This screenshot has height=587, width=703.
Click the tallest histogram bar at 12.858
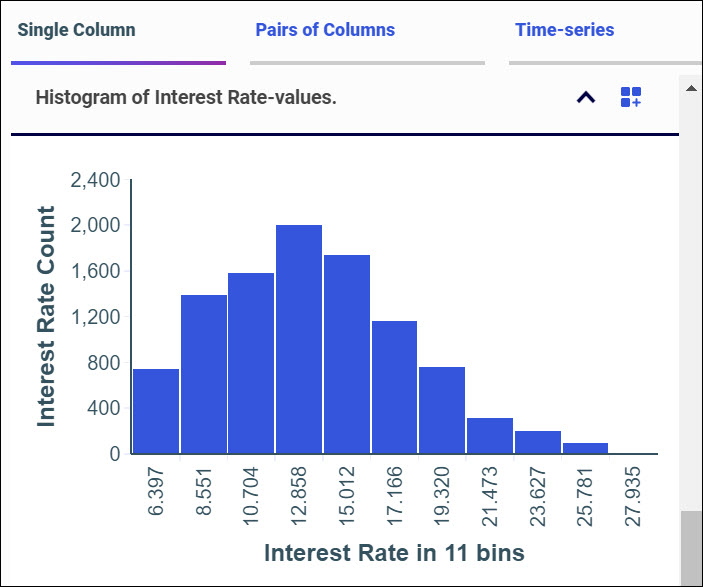click(x=299, y=340)
